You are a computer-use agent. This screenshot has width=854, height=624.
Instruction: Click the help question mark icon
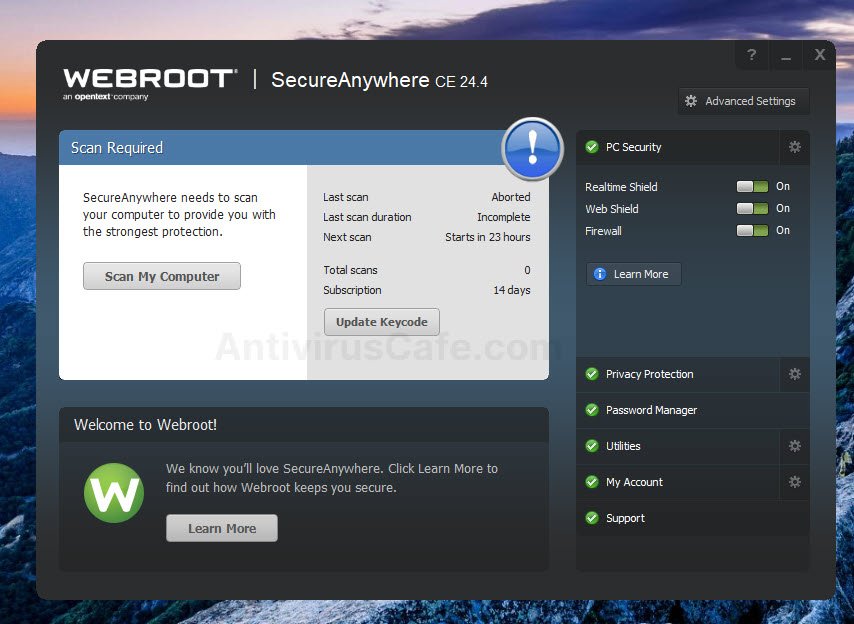pos(752,54)
